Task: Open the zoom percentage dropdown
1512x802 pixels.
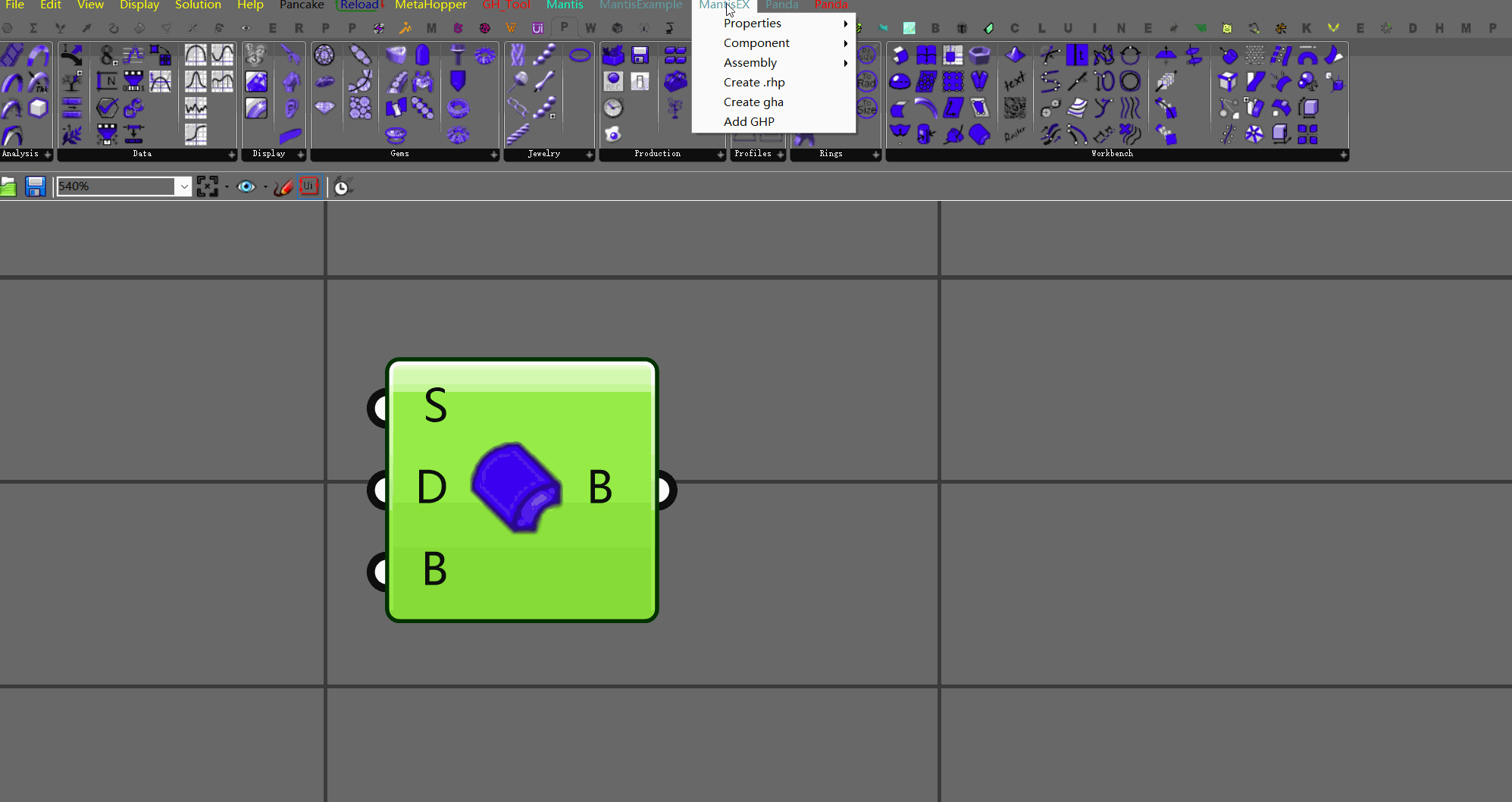Action: tap(184, 186)
